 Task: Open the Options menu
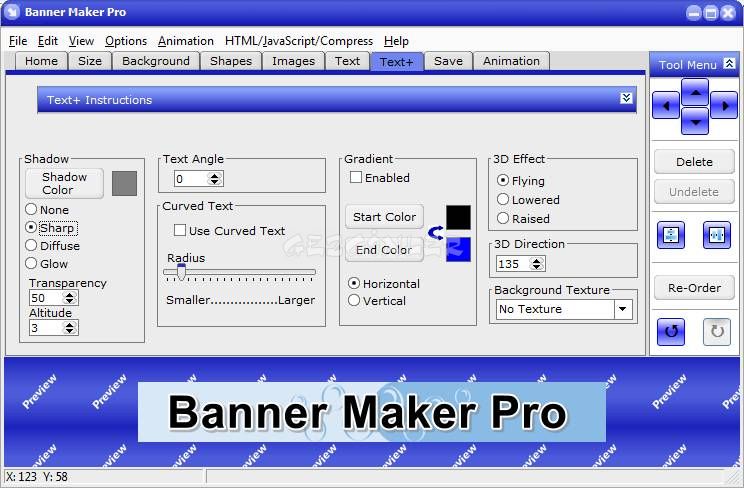point(126,41)
